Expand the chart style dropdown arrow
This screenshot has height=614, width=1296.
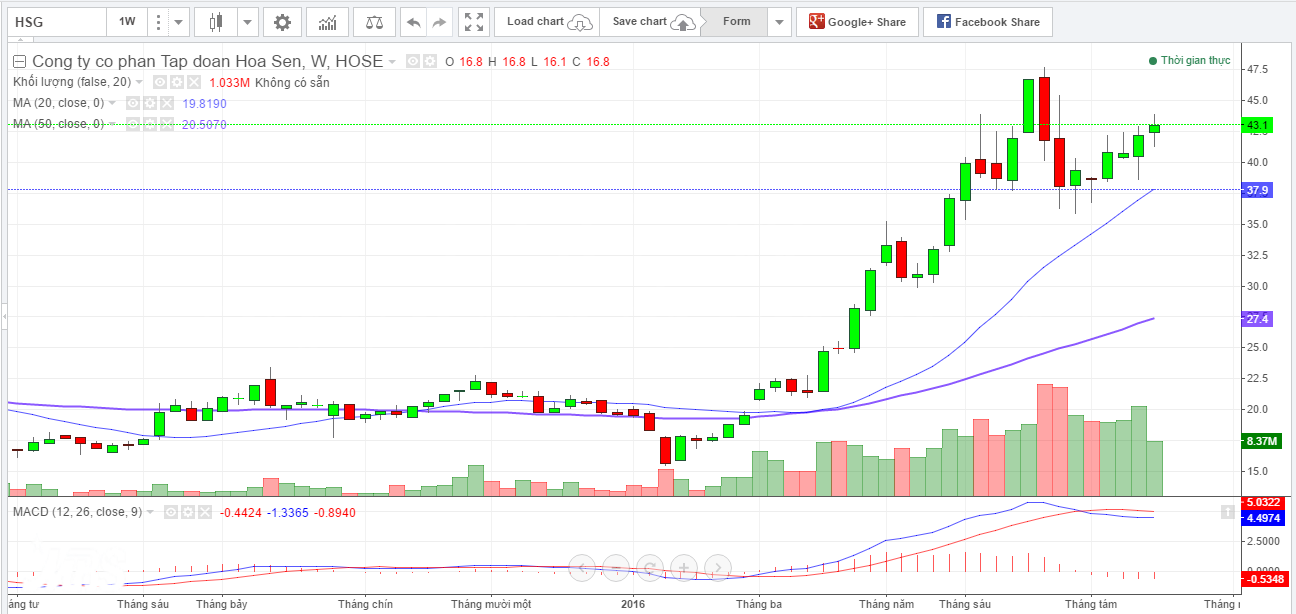point(248,22)
